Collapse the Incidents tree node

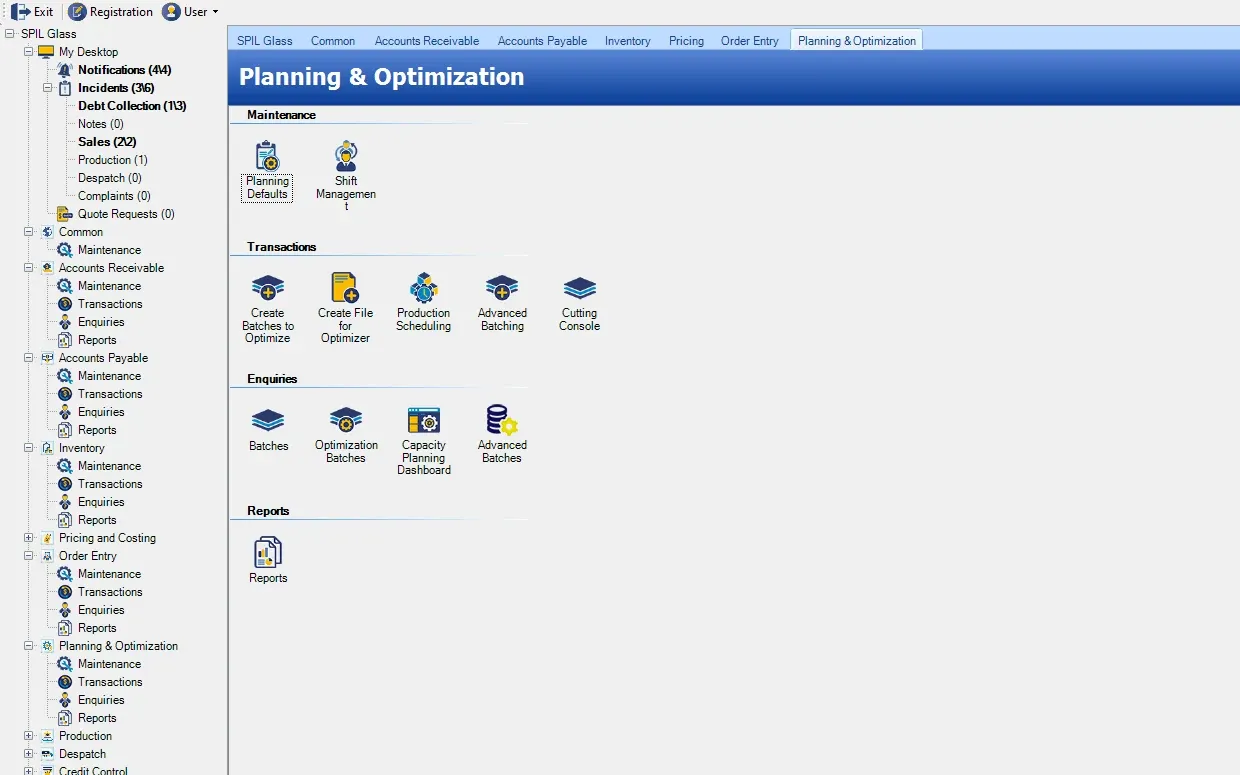(x=48, y=88)
